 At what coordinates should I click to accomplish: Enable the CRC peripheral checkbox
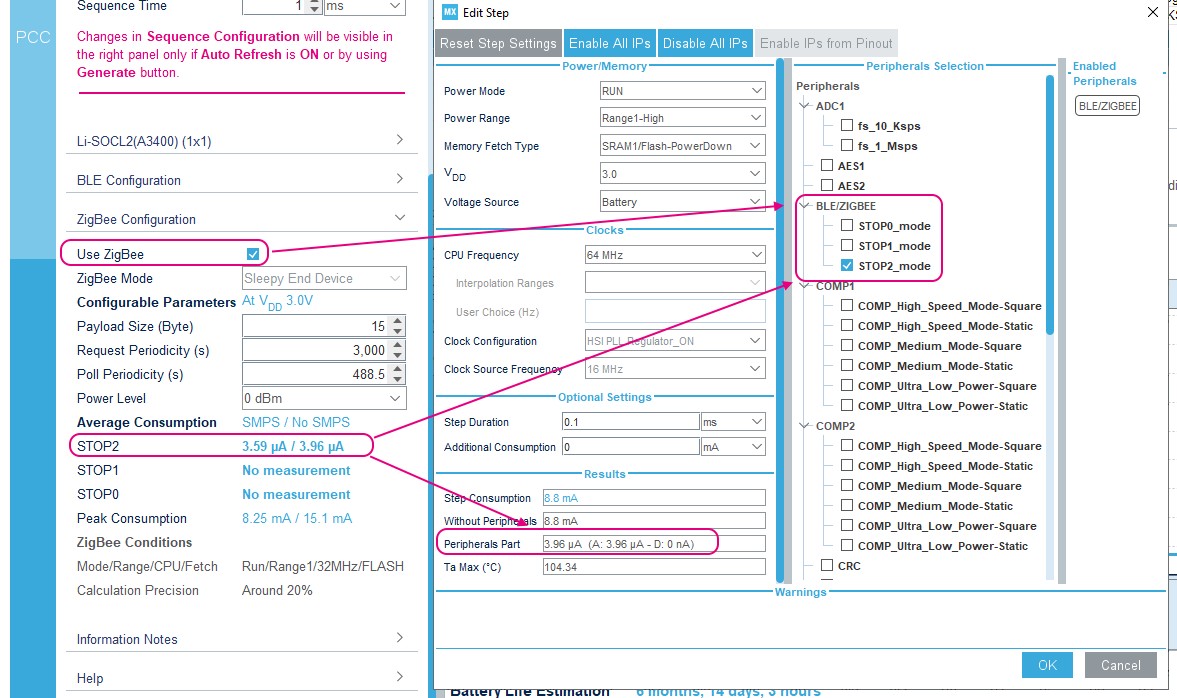827,565
